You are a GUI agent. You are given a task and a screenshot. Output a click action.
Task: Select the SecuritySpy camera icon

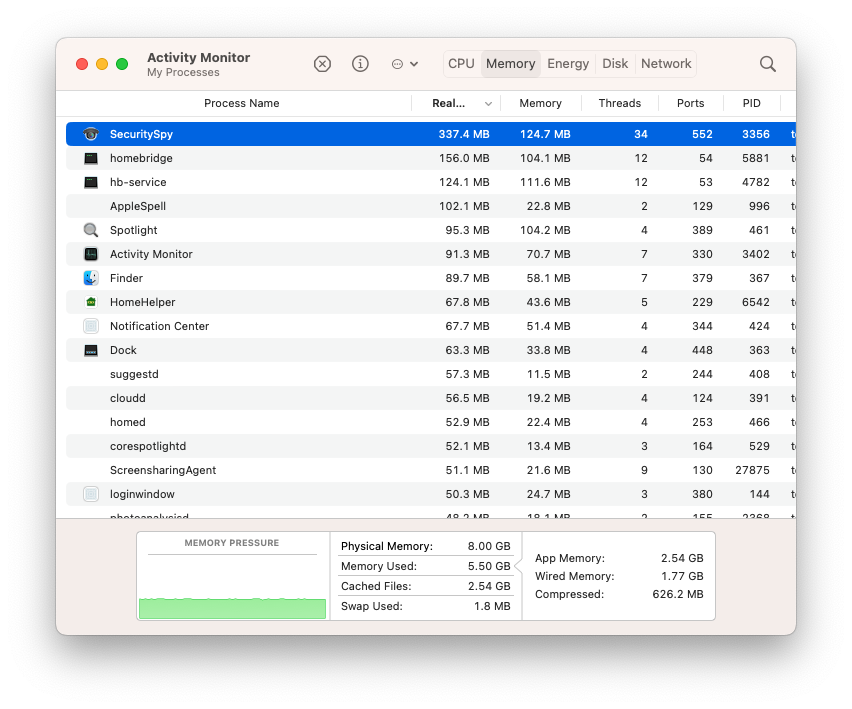(91, 134)
